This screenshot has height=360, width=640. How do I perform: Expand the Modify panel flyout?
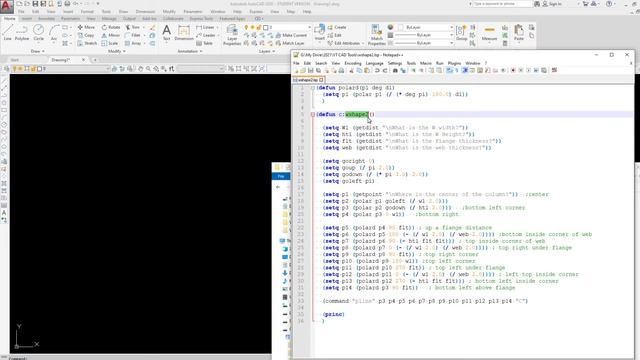[117, 51]
